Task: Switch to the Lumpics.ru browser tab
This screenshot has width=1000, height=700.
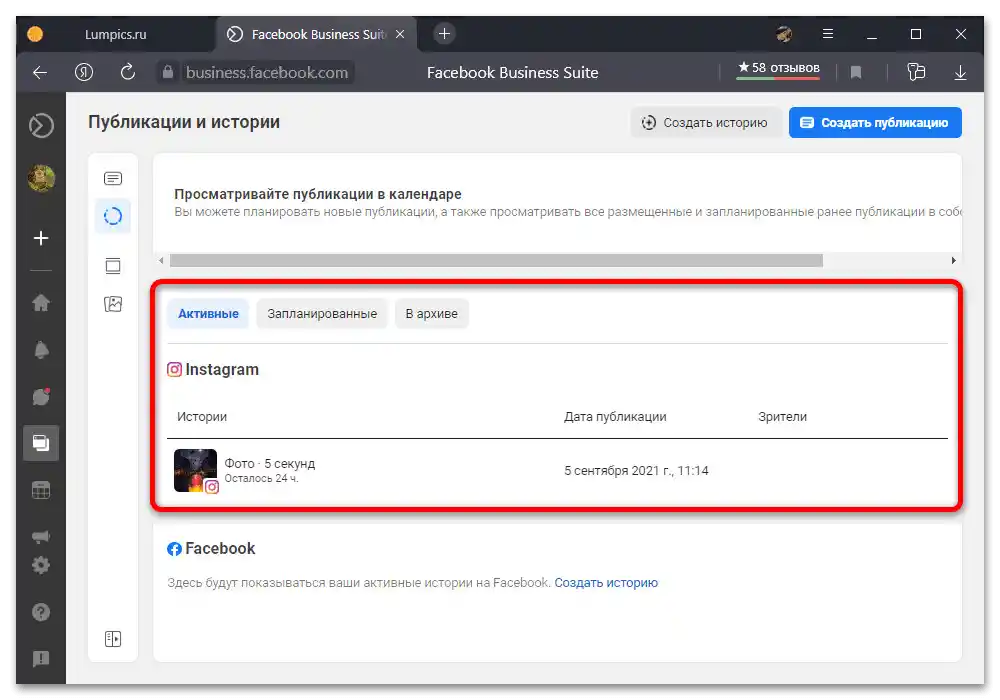Action: pyautogui.click(x=115, y=34)
